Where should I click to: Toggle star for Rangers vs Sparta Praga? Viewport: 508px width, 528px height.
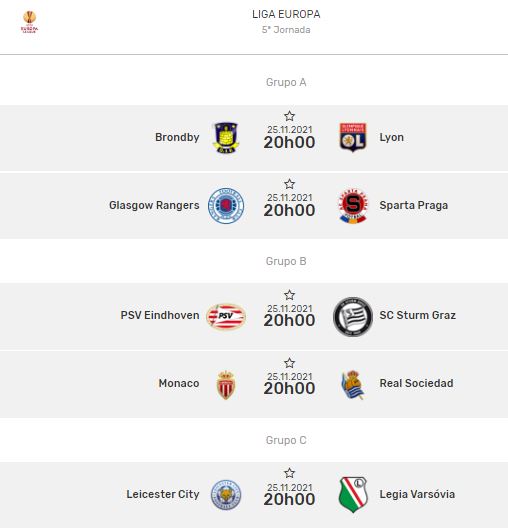click(x=290, y=184)
